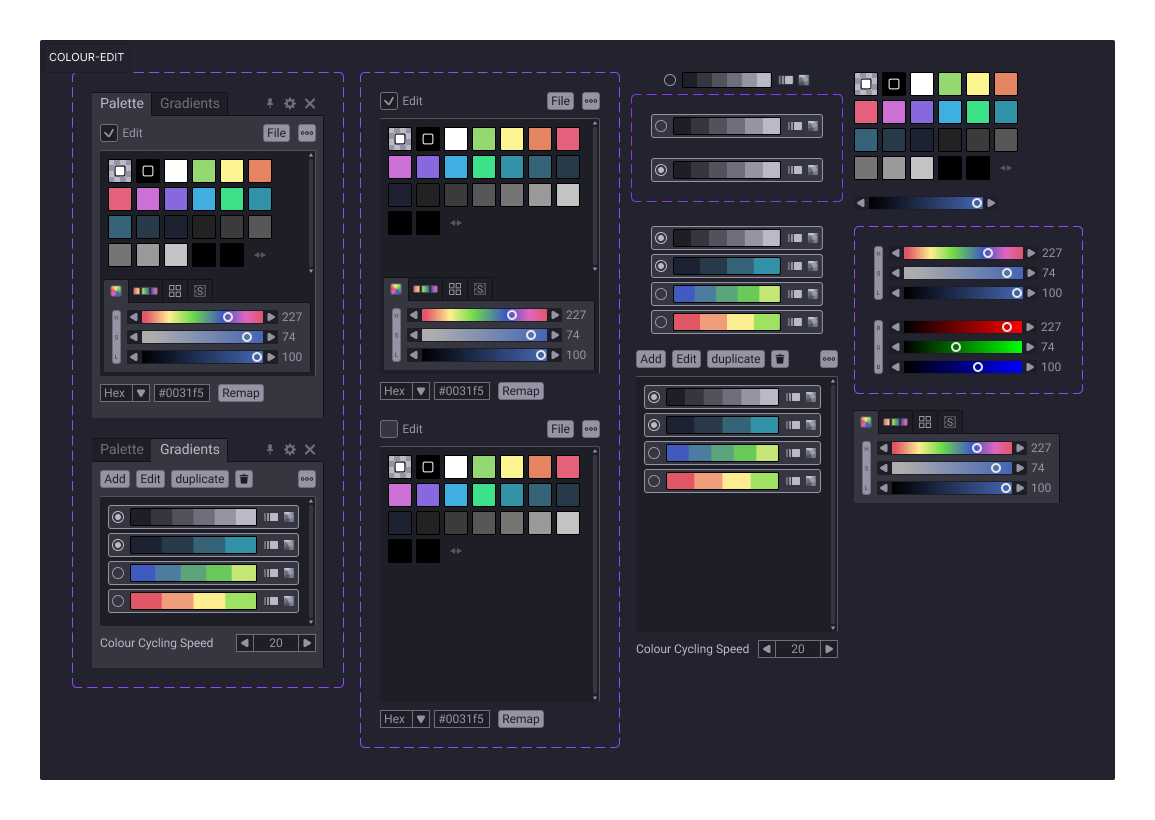
Task: Open Hex dropdown in tabless editor with sliders
Action: pyautogui.click(x=421, y=391)
